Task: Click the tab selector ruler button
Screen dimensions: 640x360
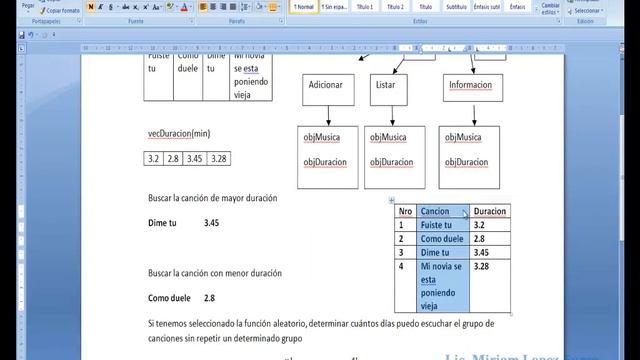Action: point(21,49)
